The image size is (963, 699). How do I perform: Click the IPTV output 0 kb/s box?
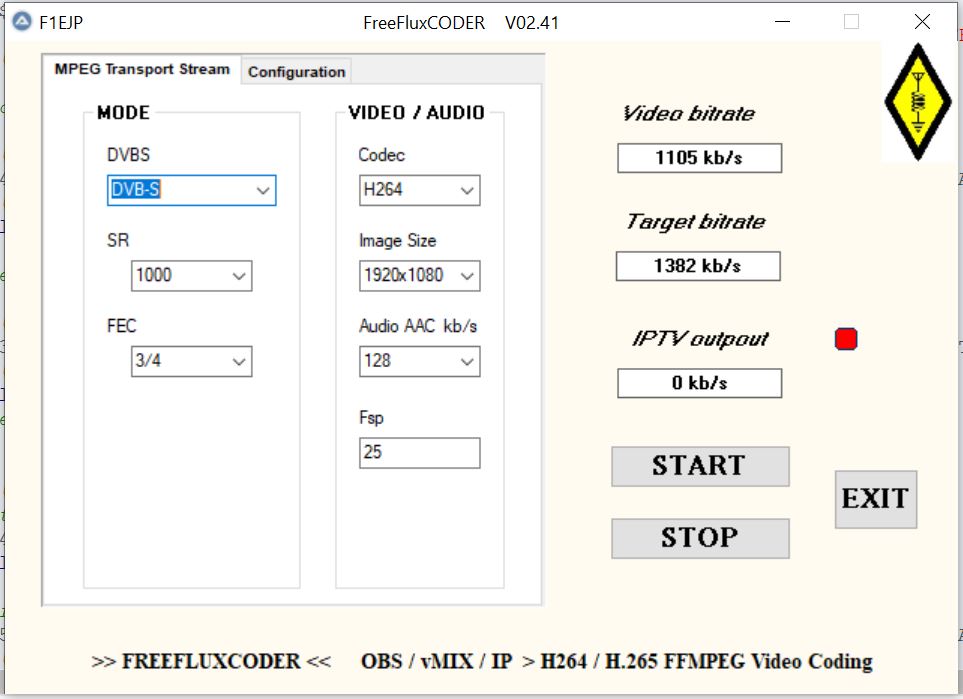tap(700, 383)
